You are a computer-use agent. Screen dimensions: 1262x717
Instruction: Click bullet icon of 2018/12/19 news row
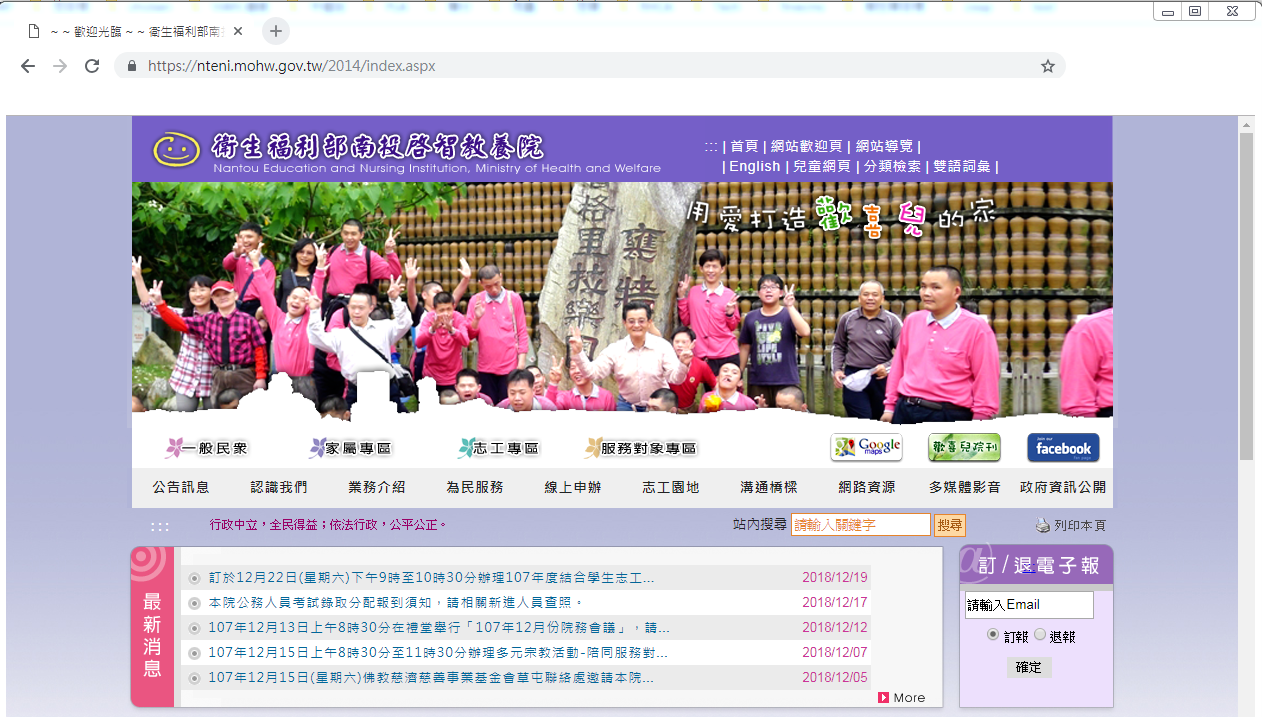pyautogui.click(x=195, y=578)
